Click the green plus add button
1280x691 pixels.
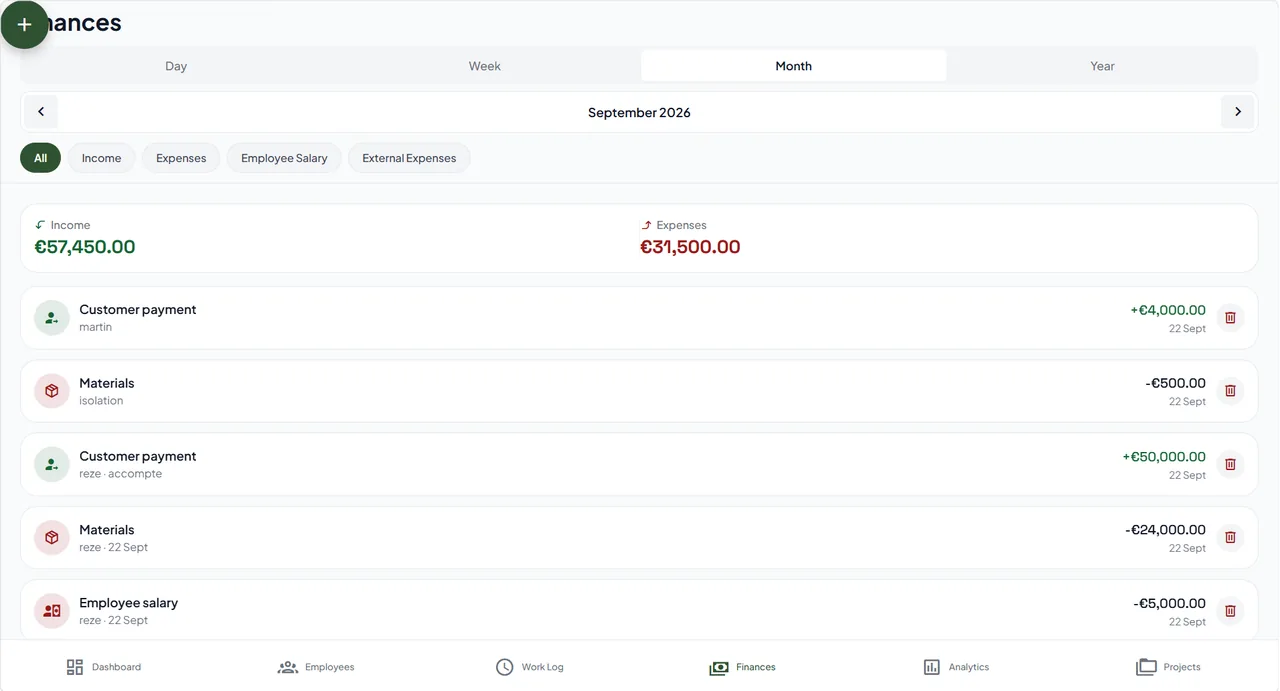tap(24, 24)
